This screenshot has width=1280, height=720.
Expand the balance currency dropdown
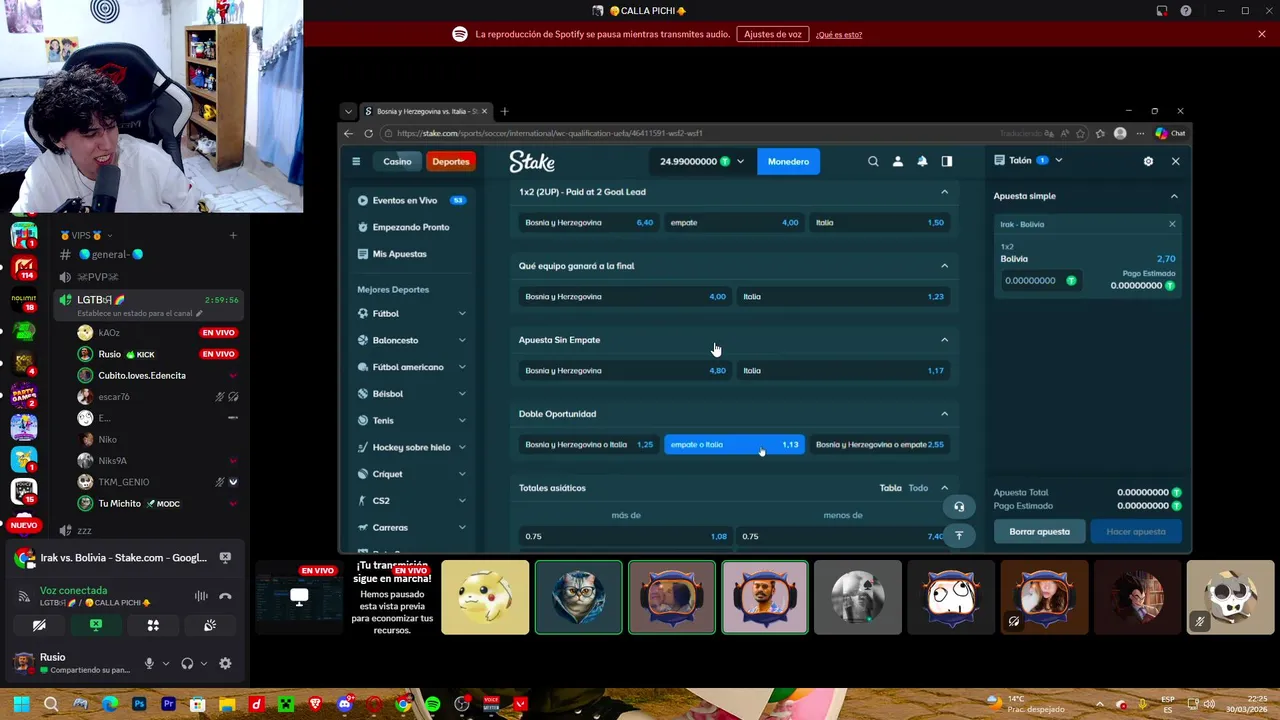(740, 161)
